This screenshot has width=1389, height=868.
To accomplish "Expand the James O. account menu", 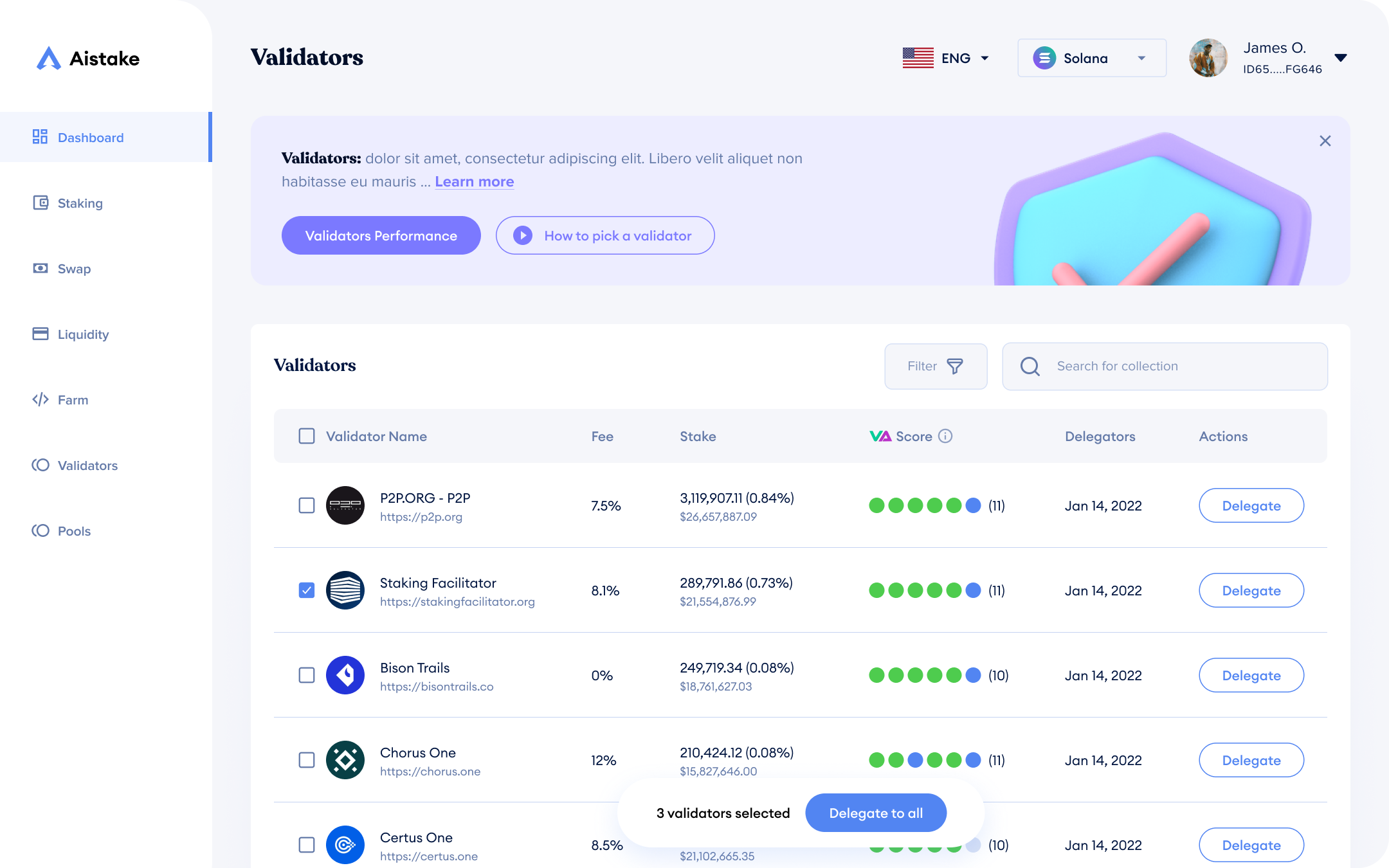I will tap(1340, 58).
